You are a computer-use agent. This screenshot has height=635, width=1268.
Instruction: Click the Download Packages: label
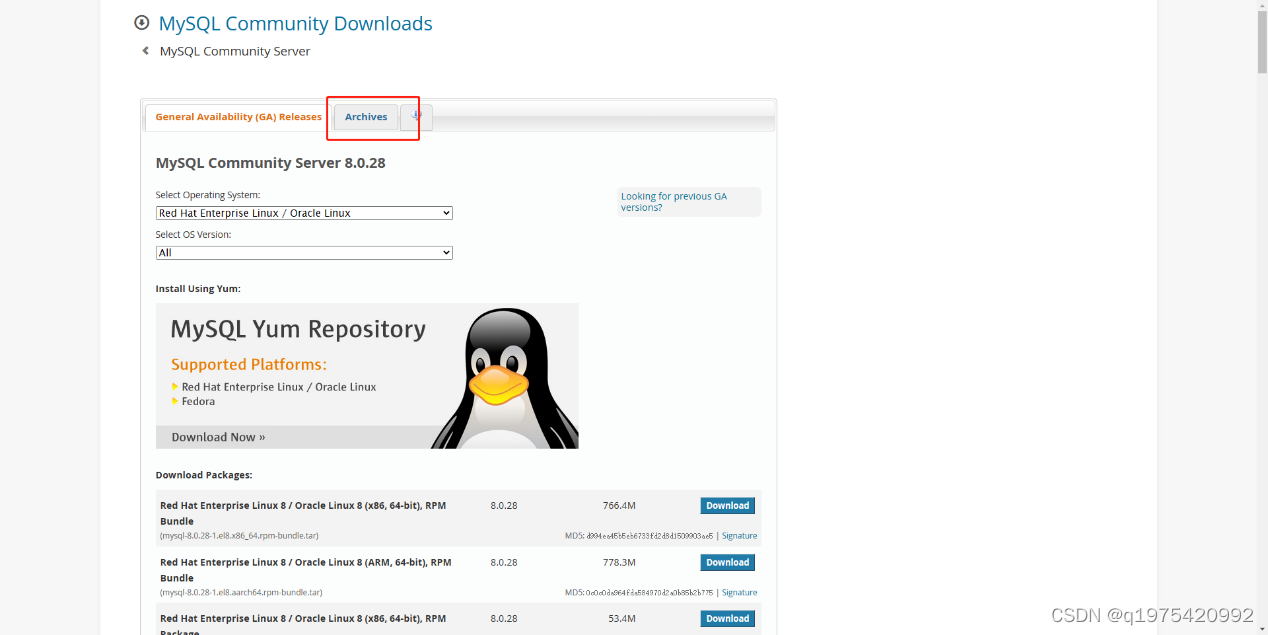pyautogui.click(x=204, y=475)
